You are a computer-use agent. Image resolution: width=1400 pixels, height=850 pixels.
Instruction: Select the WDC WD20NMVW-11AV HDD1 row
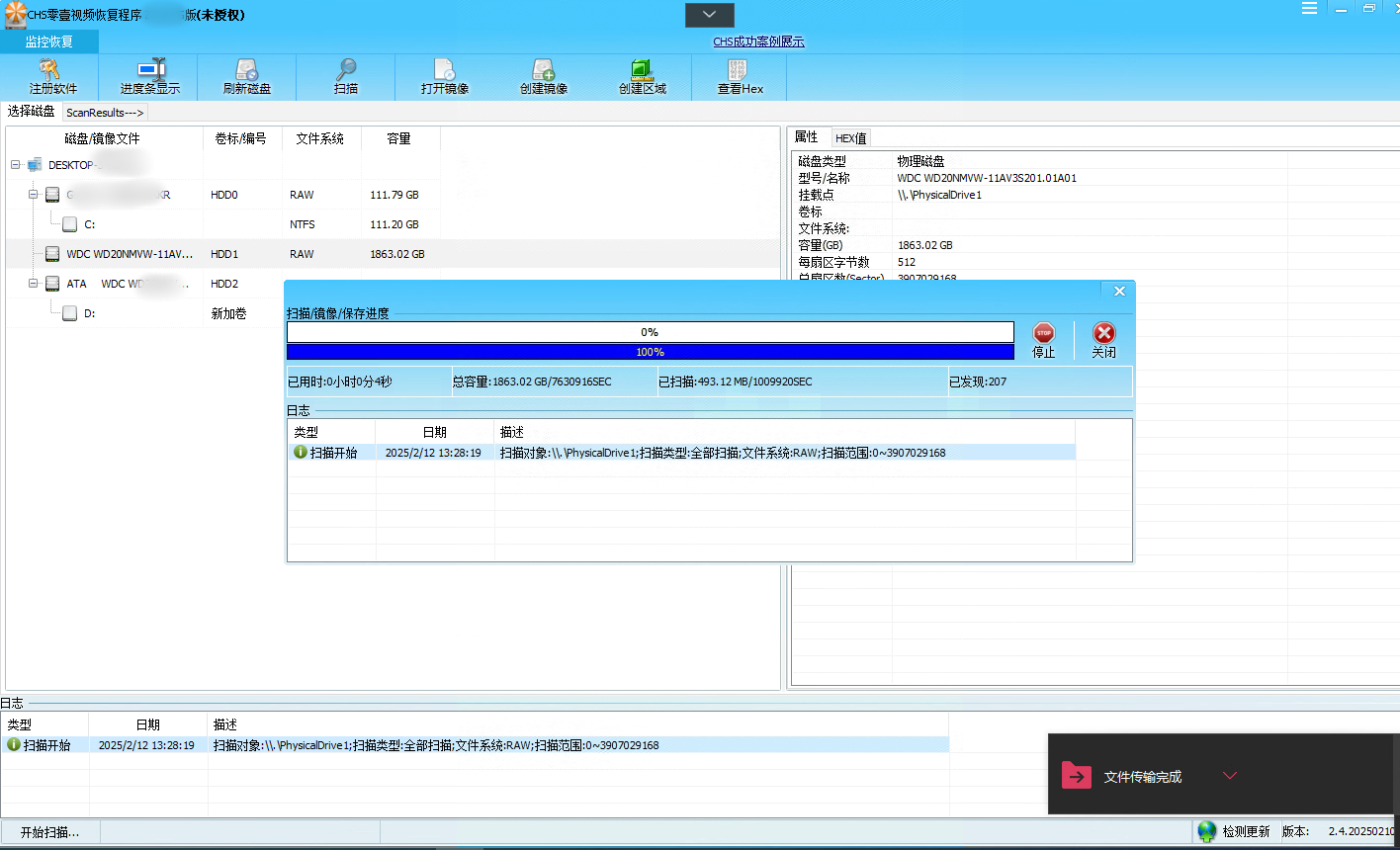[393, 254]
